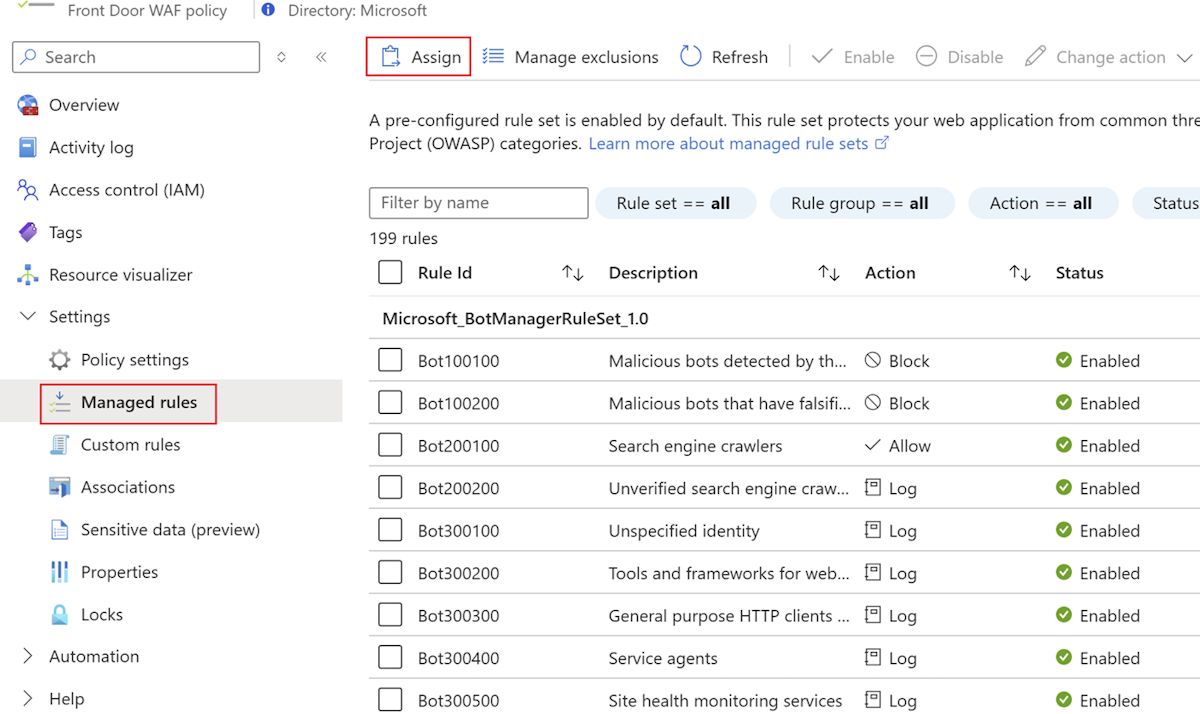Check the Bot100100 rule checkbox
This screenshot has height=714, width=1200.
[x=389, y=360]
